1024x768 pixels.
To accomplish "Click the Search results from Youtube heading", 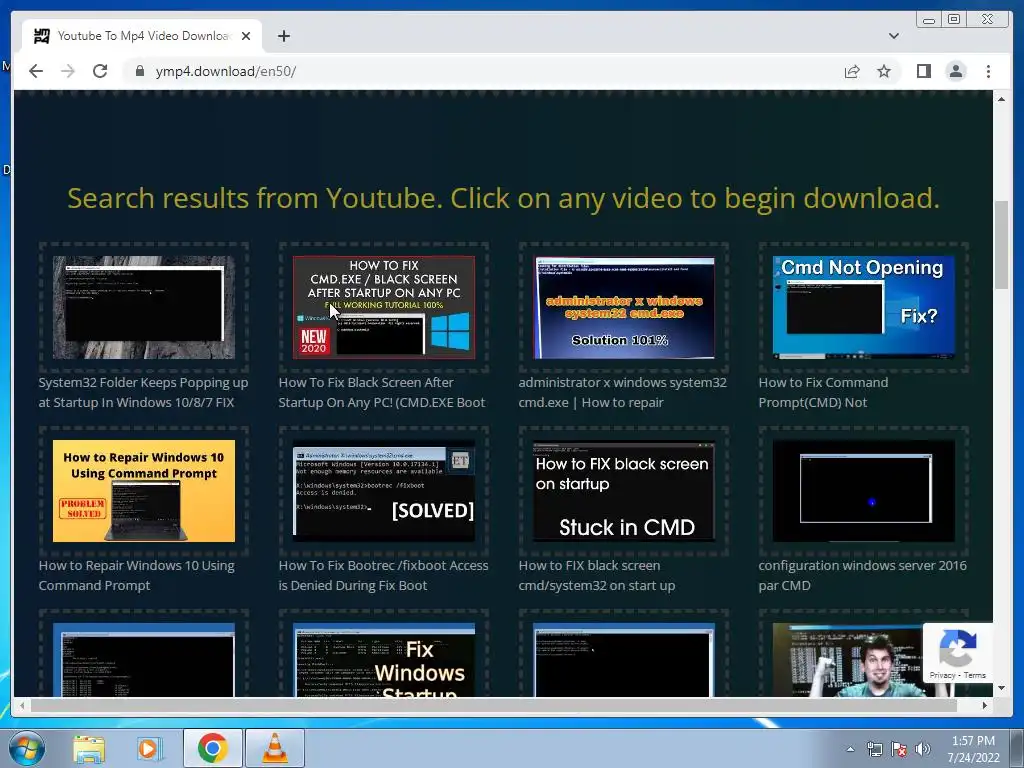I will point(504,198).
